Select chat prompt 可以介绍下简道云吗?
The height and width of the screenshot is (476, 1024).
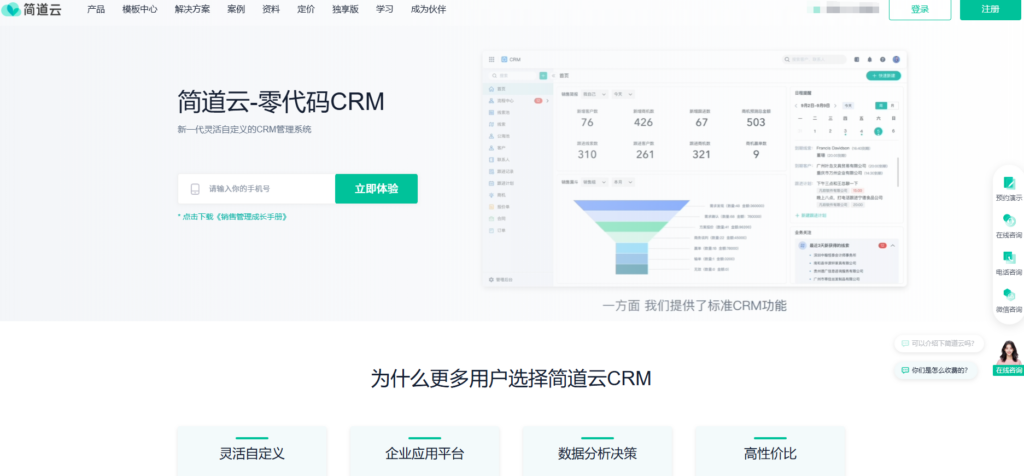click(938, 343)
